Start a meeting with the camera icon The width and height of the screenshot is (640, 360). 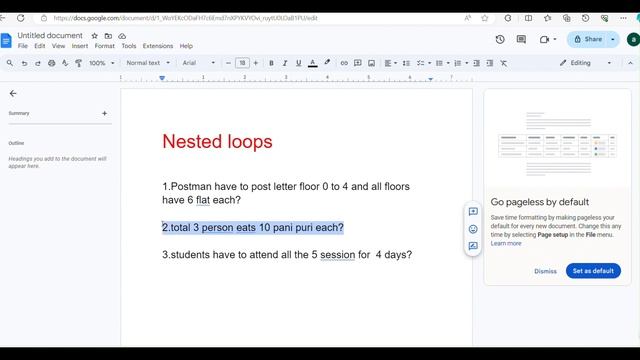point(544,40)
